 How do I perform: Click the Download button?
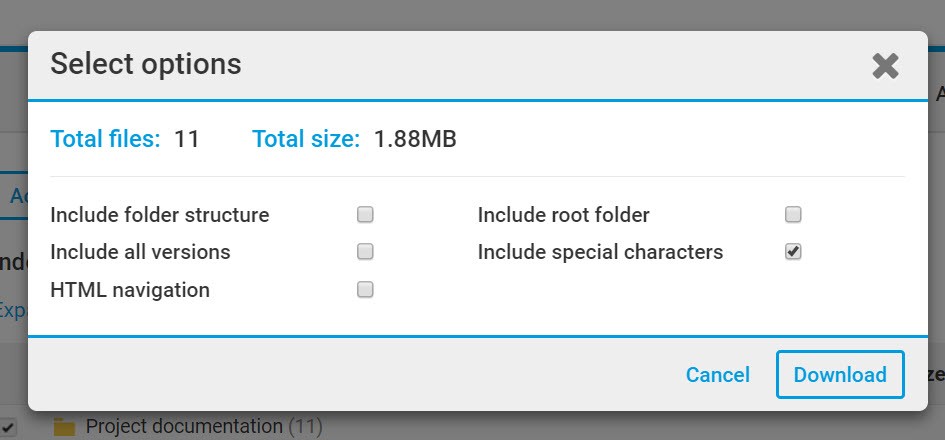[840, 375]
